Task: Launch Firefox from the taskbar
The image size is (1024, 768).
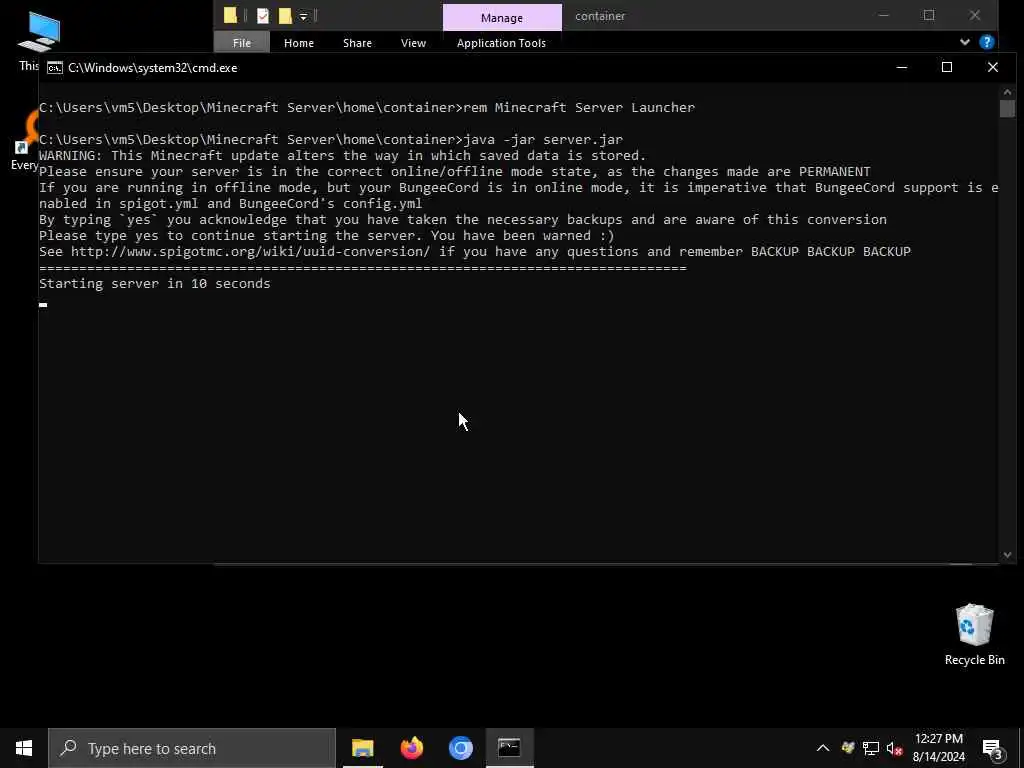Action: [411, 748]
